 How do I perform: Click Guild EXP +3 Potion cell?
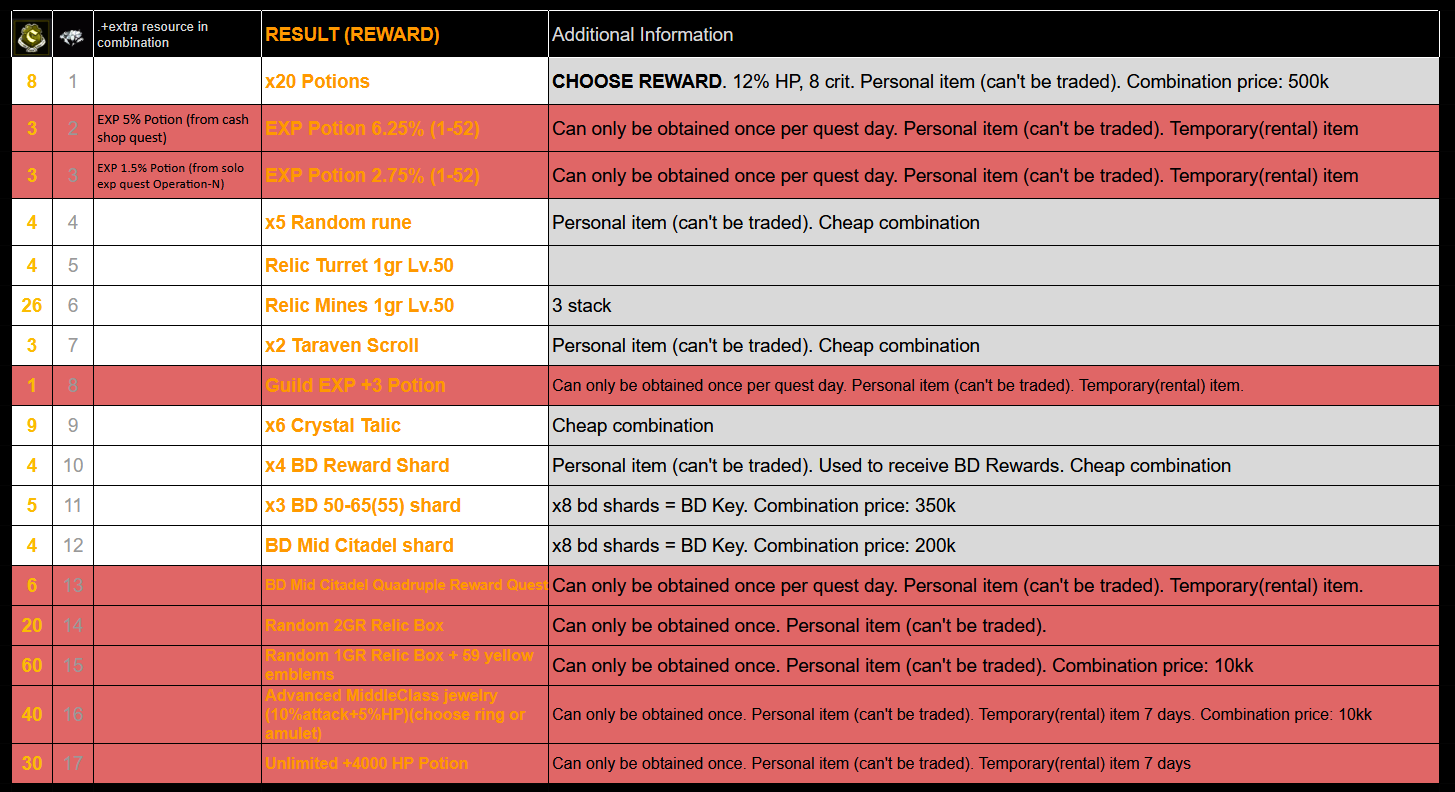[x=355, y=386]
